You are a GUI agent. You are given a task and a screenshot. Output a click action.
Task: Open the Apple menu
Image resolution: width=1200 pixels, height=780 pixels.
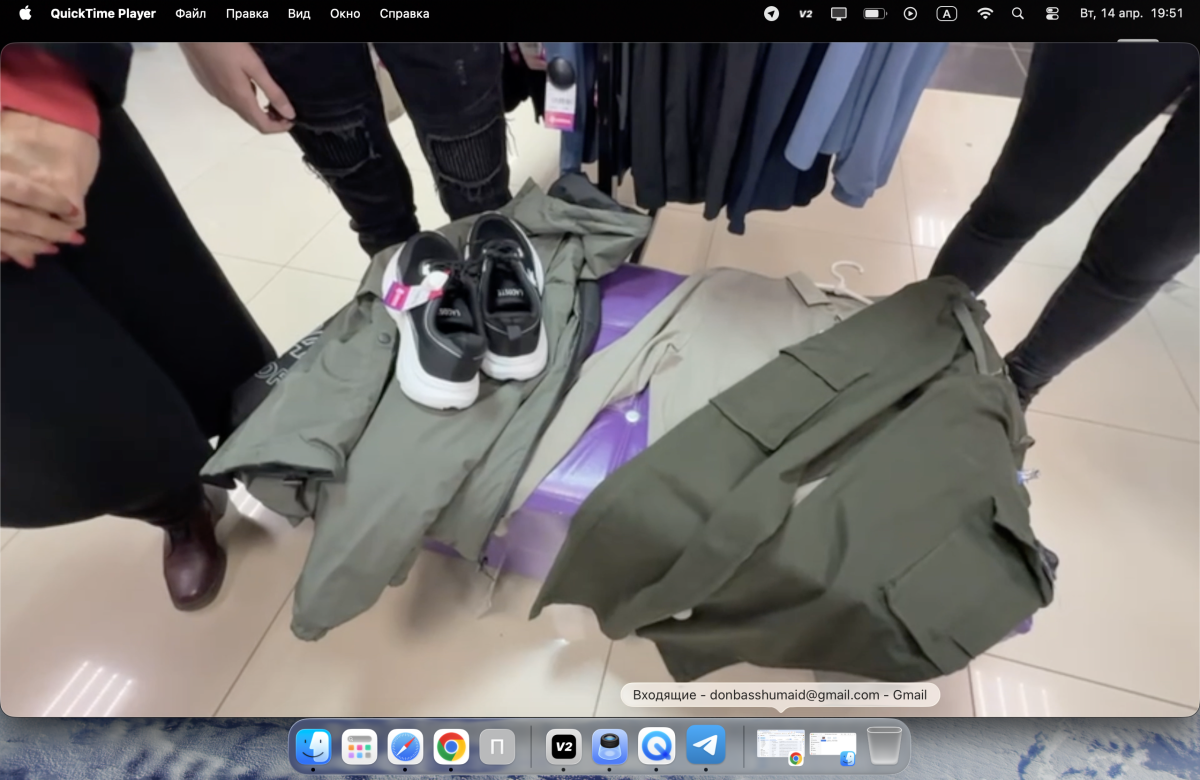[25, 14]
